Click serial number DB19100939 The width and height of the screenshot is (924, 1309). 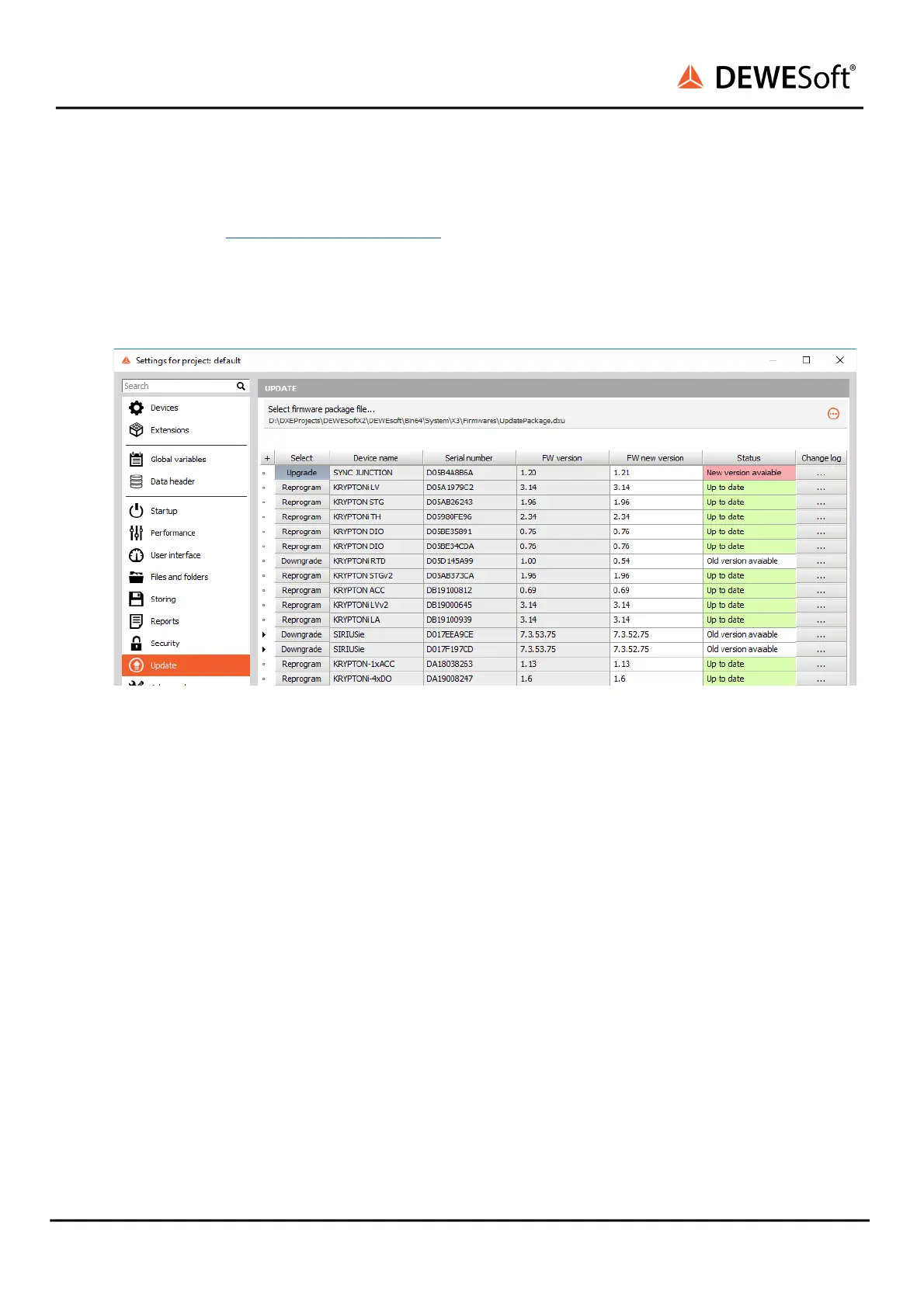coord(470,620)
